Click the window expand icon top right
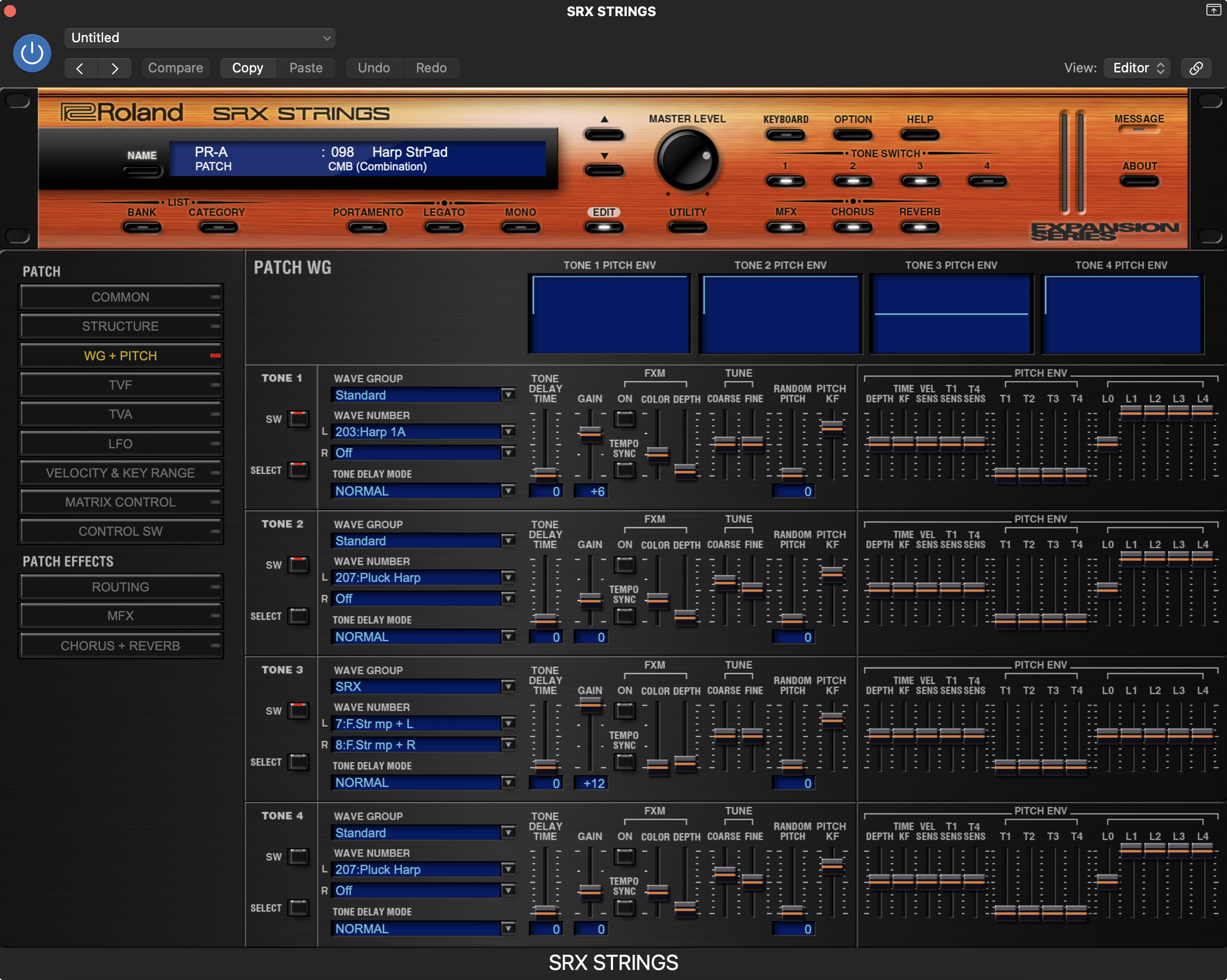Viewport: 1227px width, 980px height. point(1213,10)
